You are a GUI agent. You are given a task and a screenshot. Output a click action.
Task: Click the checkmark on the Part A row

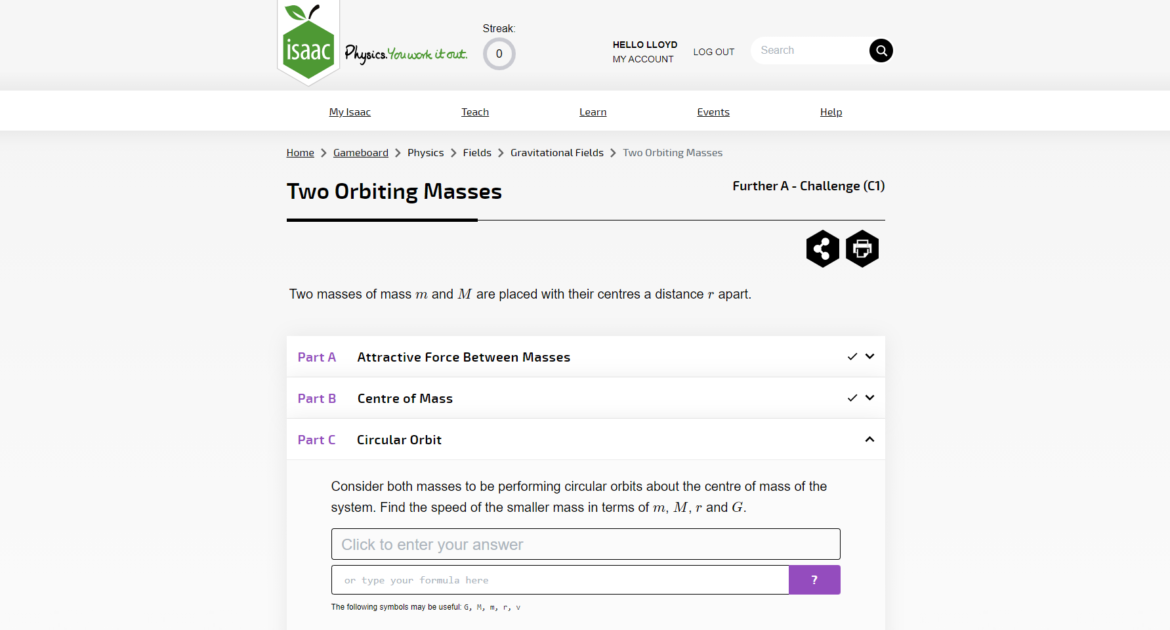(851, 357)
